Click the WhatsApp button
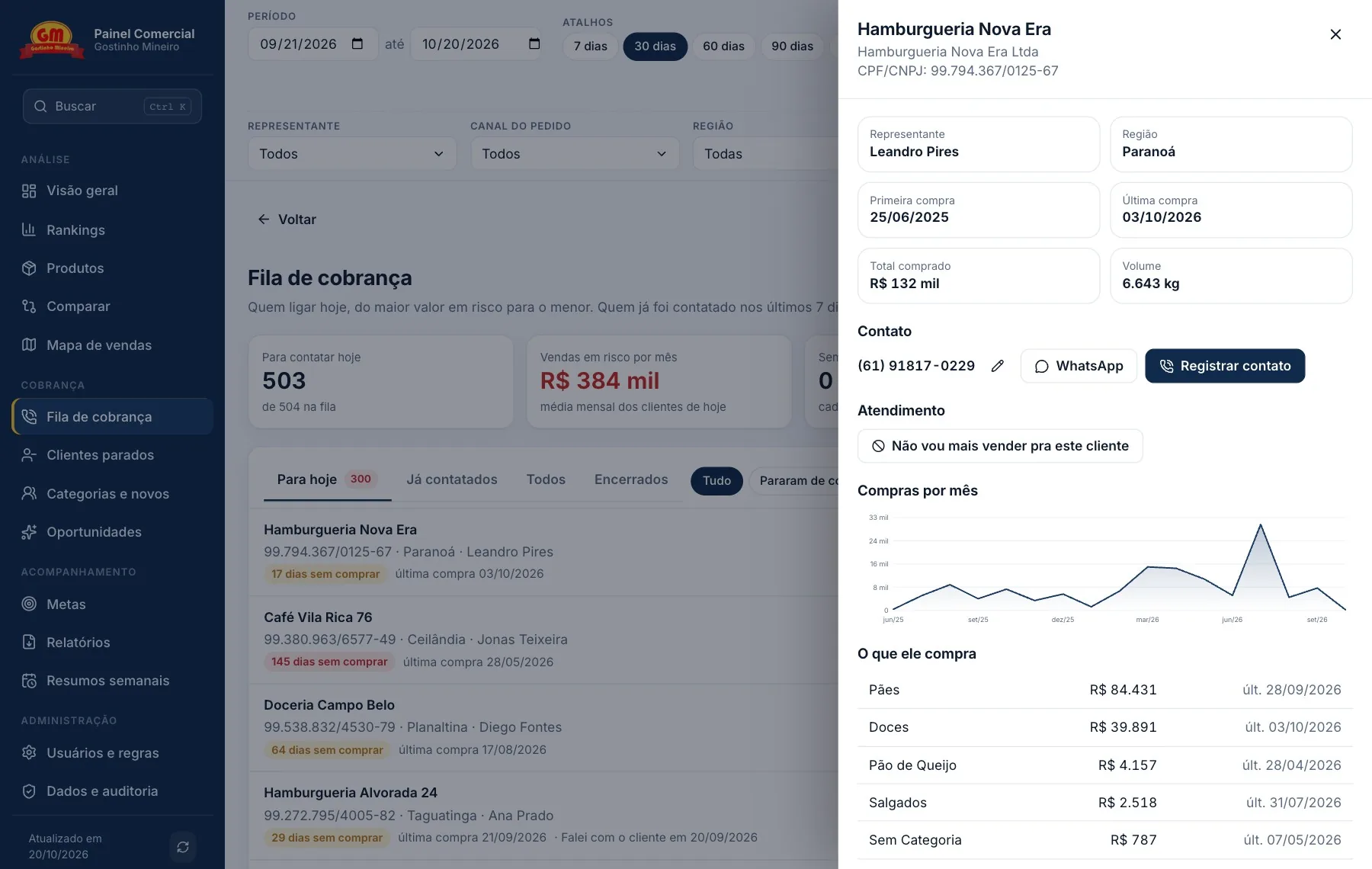Viewport: 1372px width, 869px height. [1079, 366]
